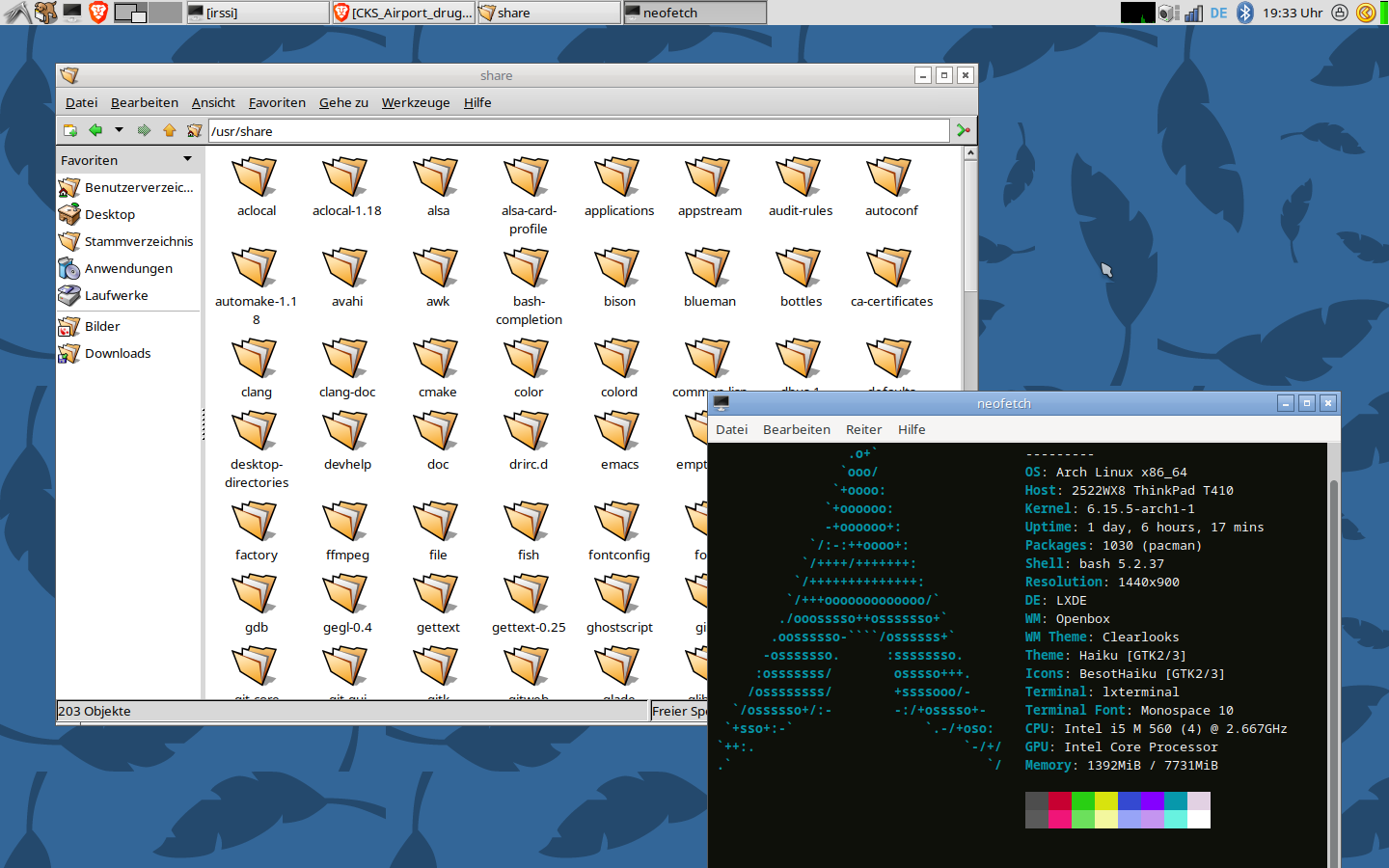
Task: Select Desktop in the sidebar
Action: (x=127, y=214)
